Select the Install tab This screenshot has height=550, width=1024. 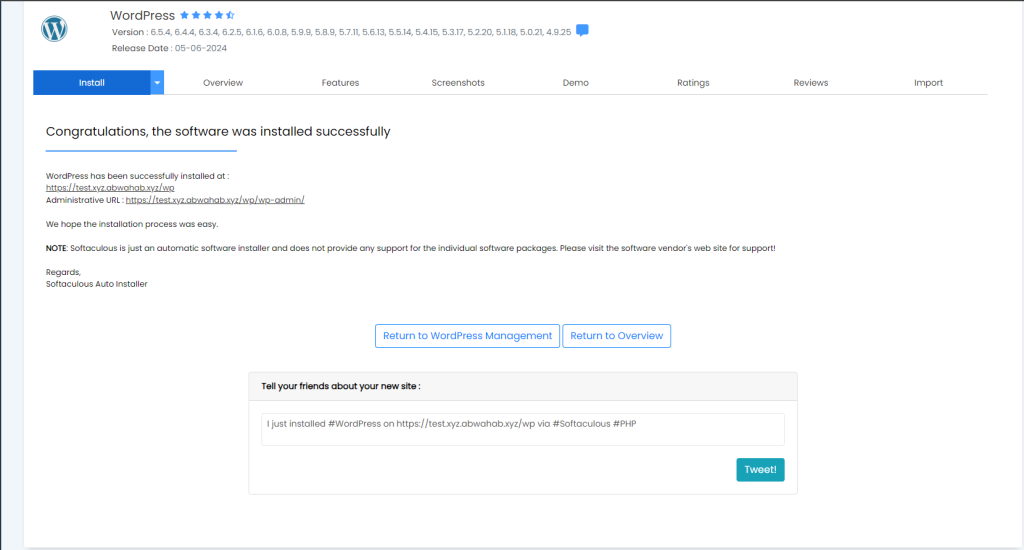(92, 83)
